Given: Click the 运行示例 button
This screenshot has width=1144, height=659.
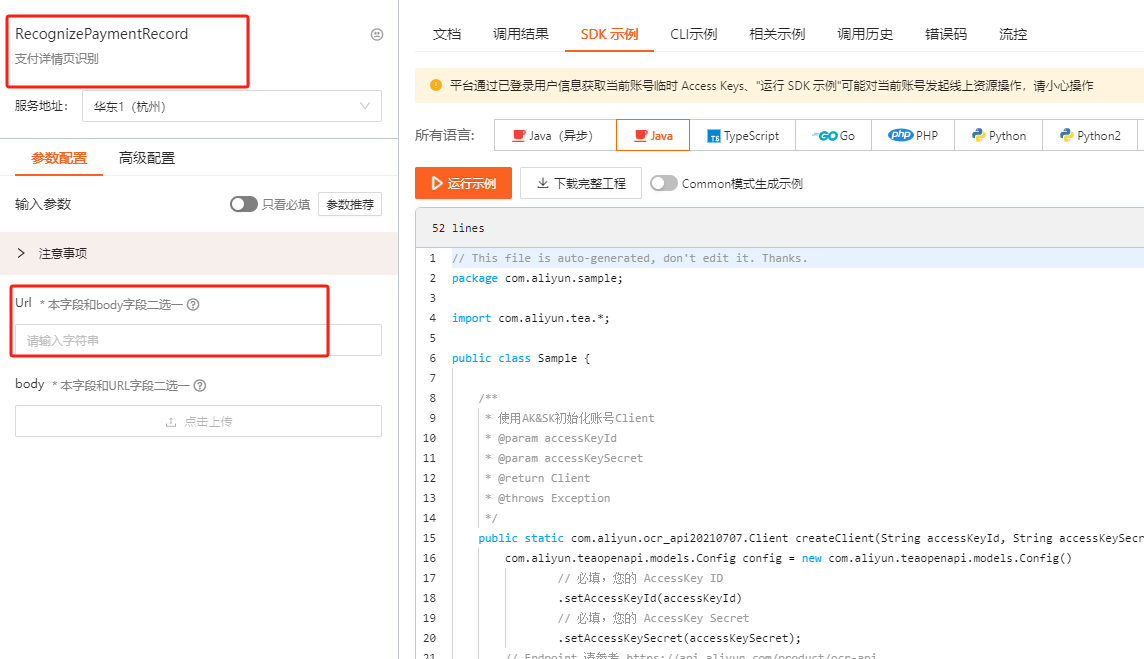Looking at the screenshot, I should point(463,183).
